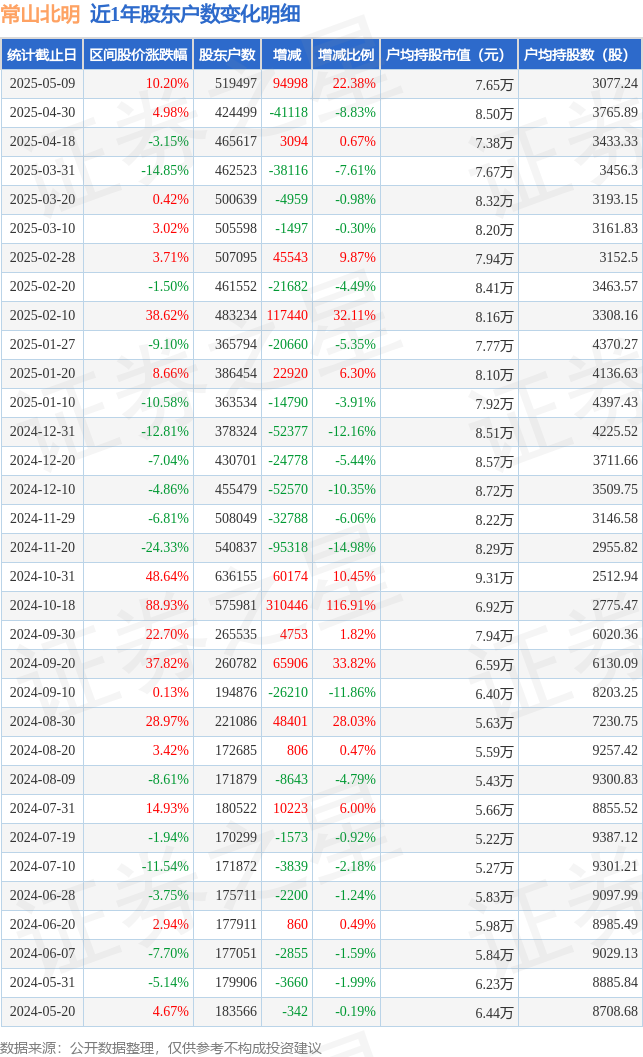Select the 2024-10-31 row date
The image size is (643, 1057).
(x=42, y=576)
